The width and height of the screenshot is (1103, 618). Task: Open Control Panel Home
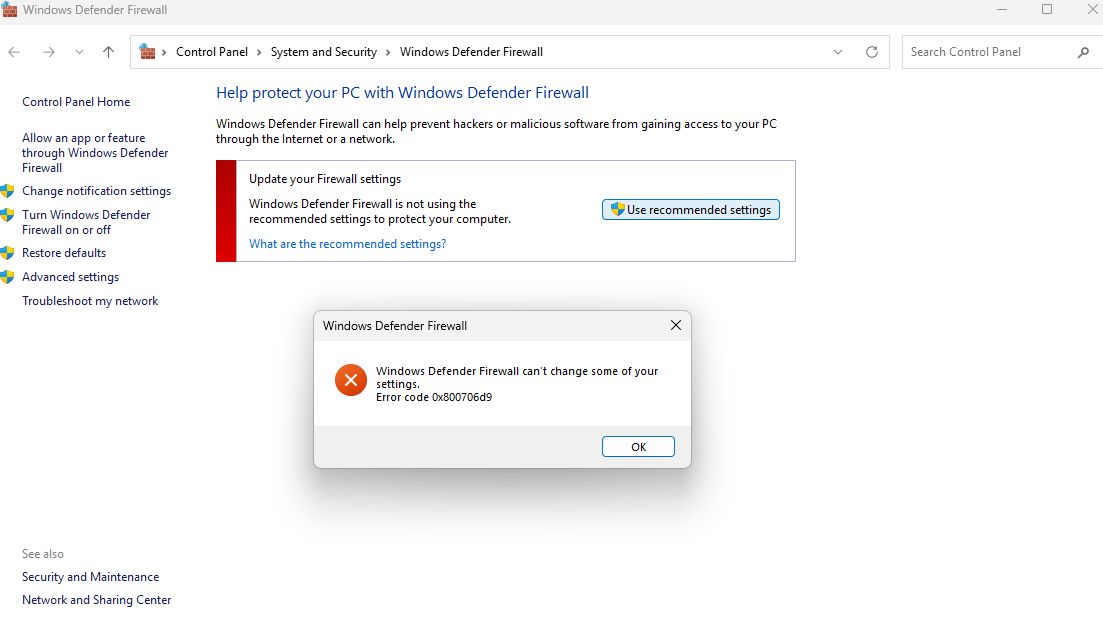click(x=76, y=102)
